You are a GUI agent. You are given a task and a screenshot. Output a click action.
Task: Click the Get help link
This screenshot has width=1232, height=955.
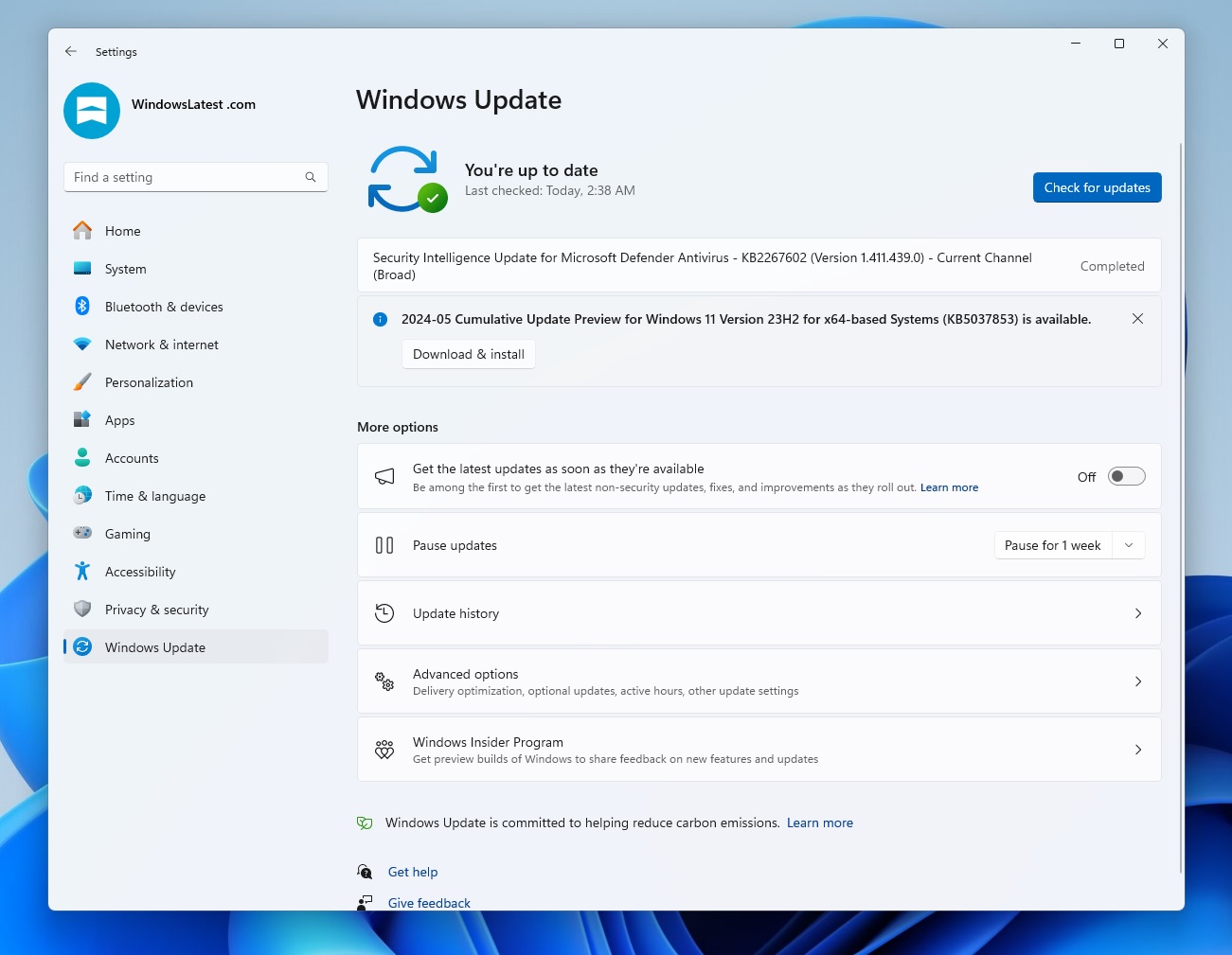413,872
